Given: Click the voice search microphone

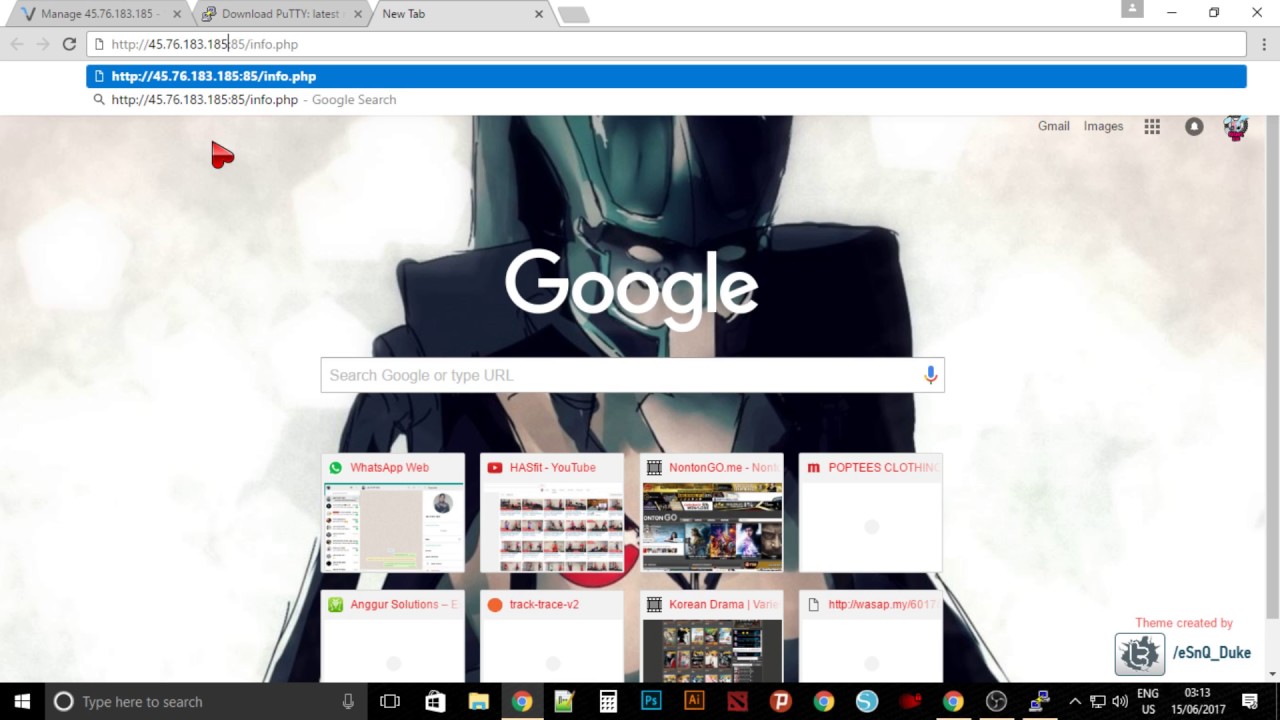Looking at the screenshot, I should 931,375.
